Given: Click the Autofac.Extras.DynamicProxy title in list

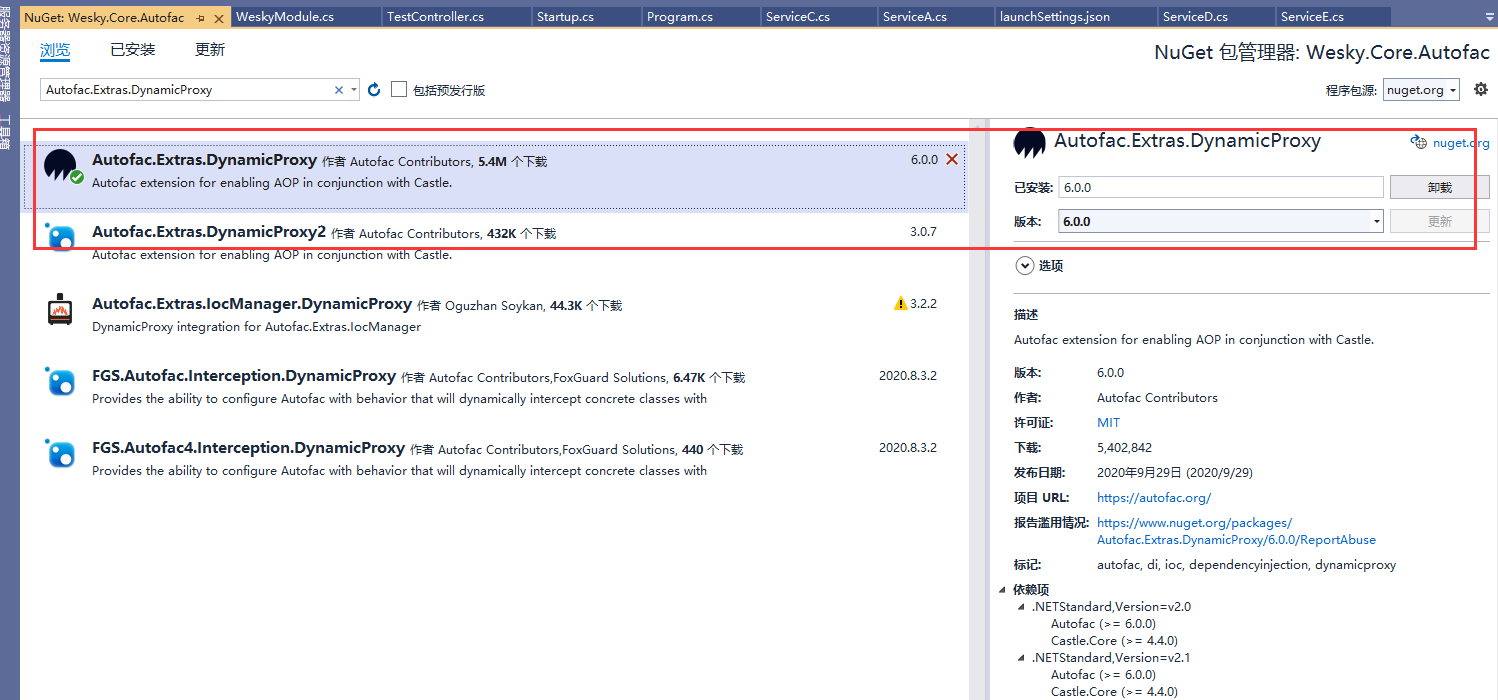Looking at the screenshot, I should (204, 160).
